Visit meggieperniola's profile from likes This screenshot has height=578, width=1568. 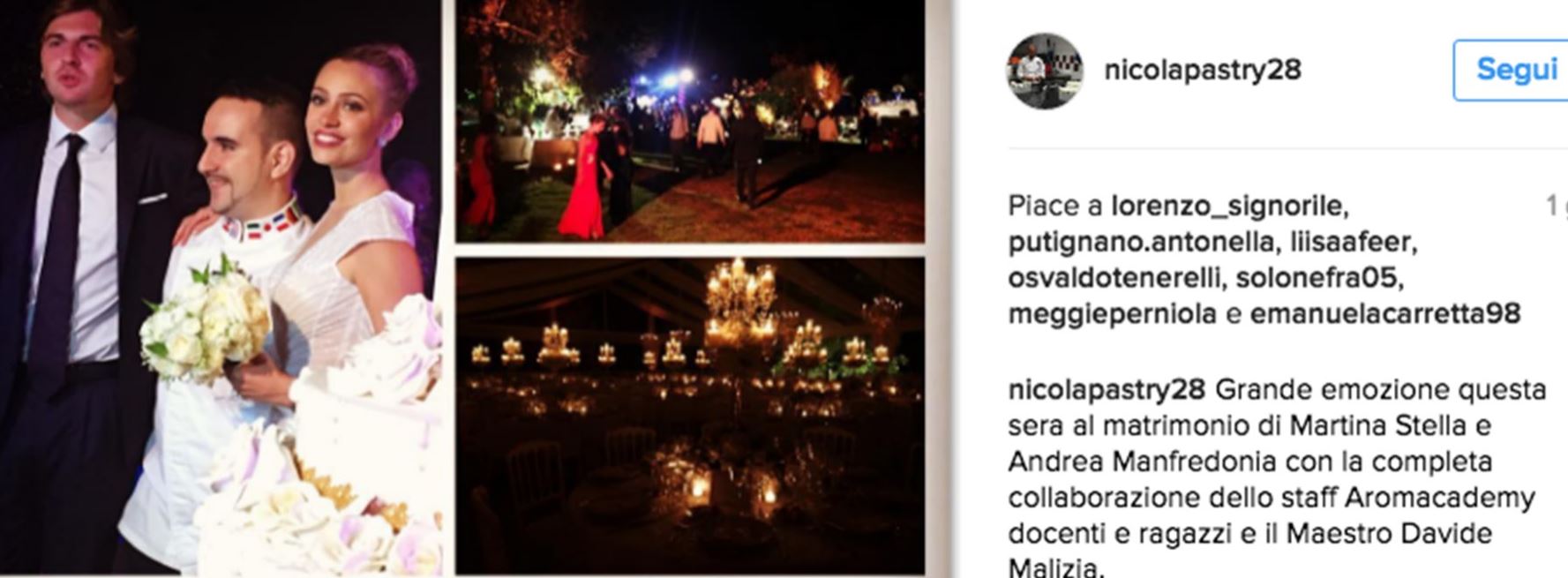point(1114,314)
